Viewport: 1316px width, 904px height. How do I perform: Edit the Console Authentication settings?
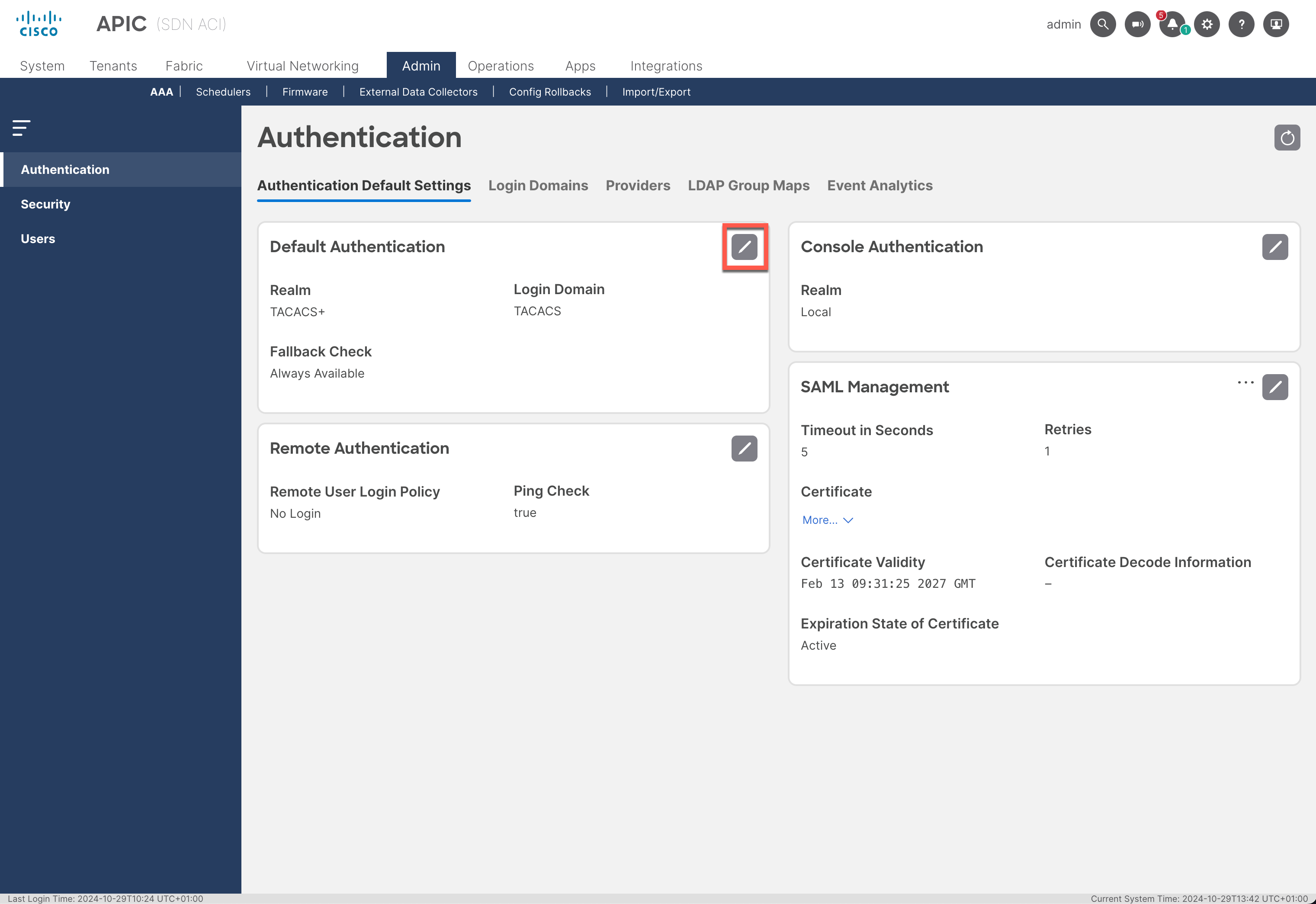(1275, 247)
